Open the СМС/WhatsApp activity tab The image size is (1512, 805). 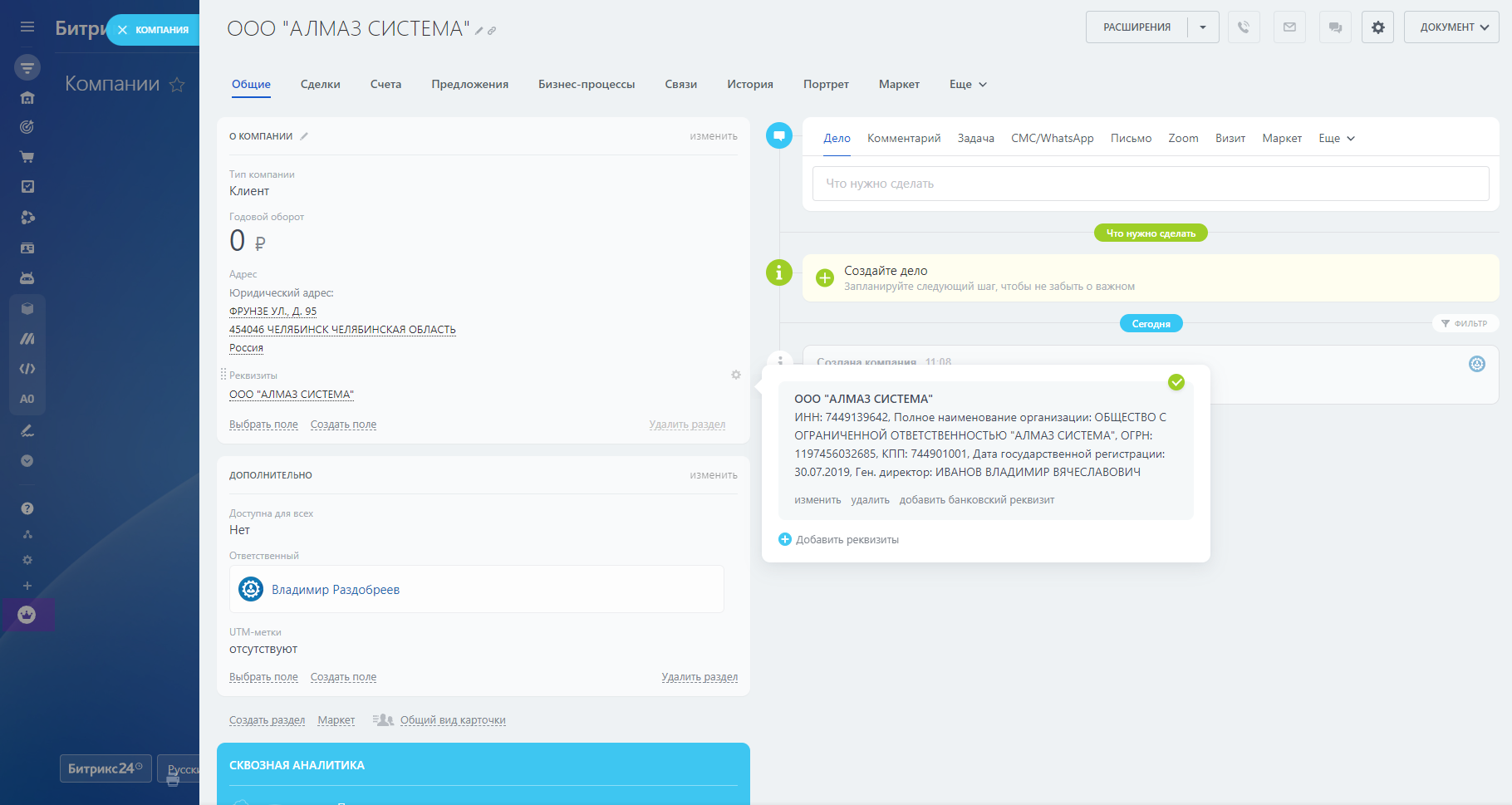click(x=1053, y=138)
